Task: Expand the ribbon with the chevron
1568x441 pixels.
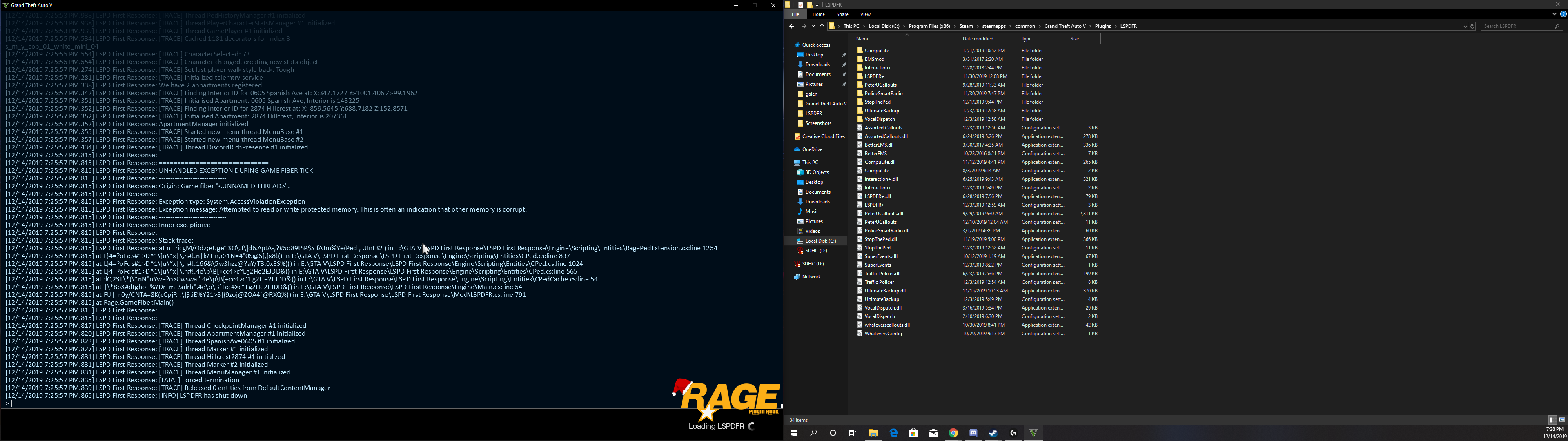Action: point(1554,14)
